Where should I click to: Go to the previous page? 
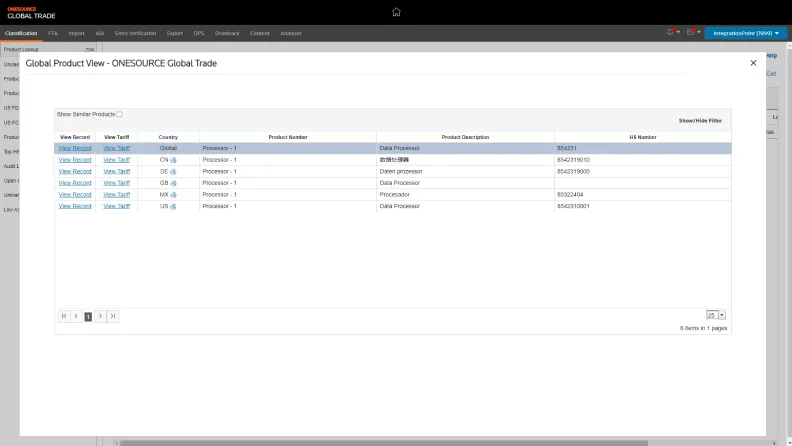point(76,316)
